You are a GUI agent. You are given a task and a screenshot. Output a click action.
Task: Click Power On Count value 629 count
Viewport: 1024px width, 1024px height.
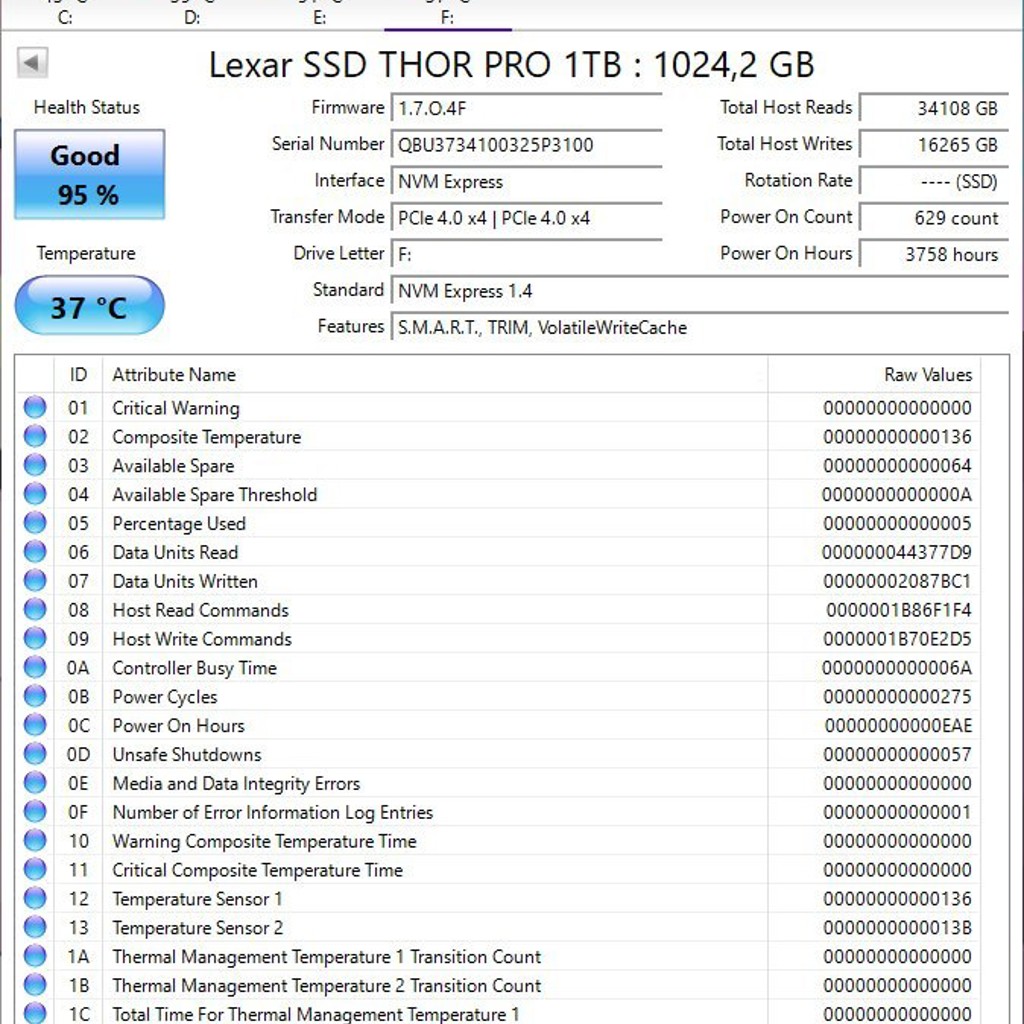coord(934,217)
